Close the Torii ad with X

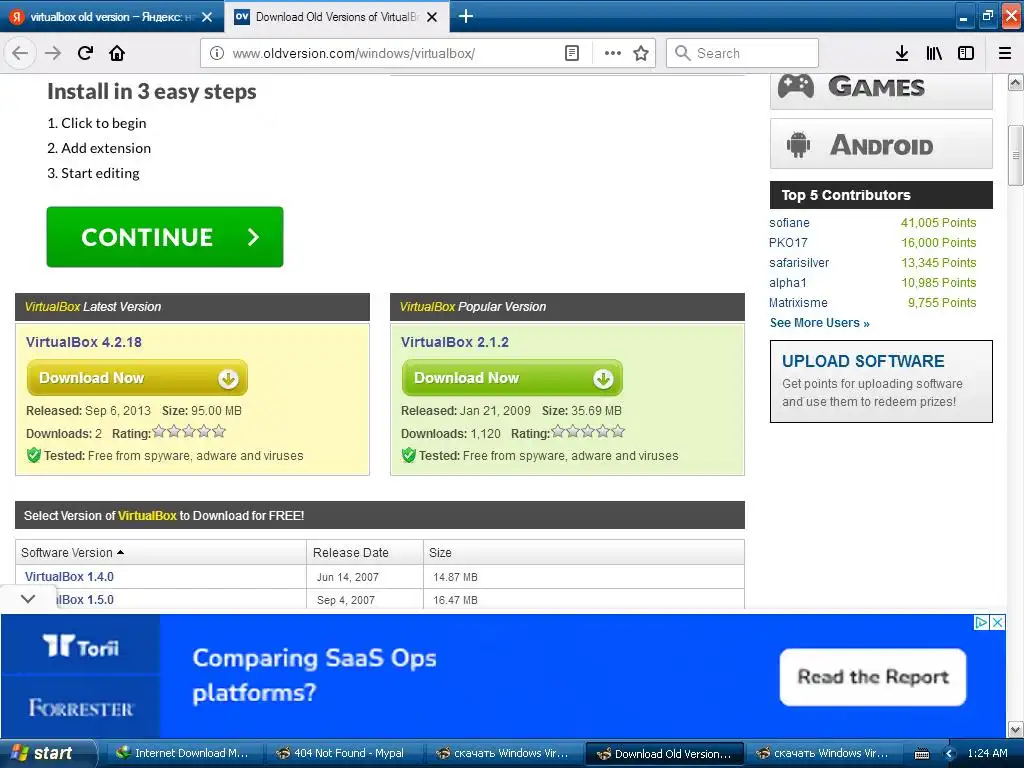[x=997, y=622]
